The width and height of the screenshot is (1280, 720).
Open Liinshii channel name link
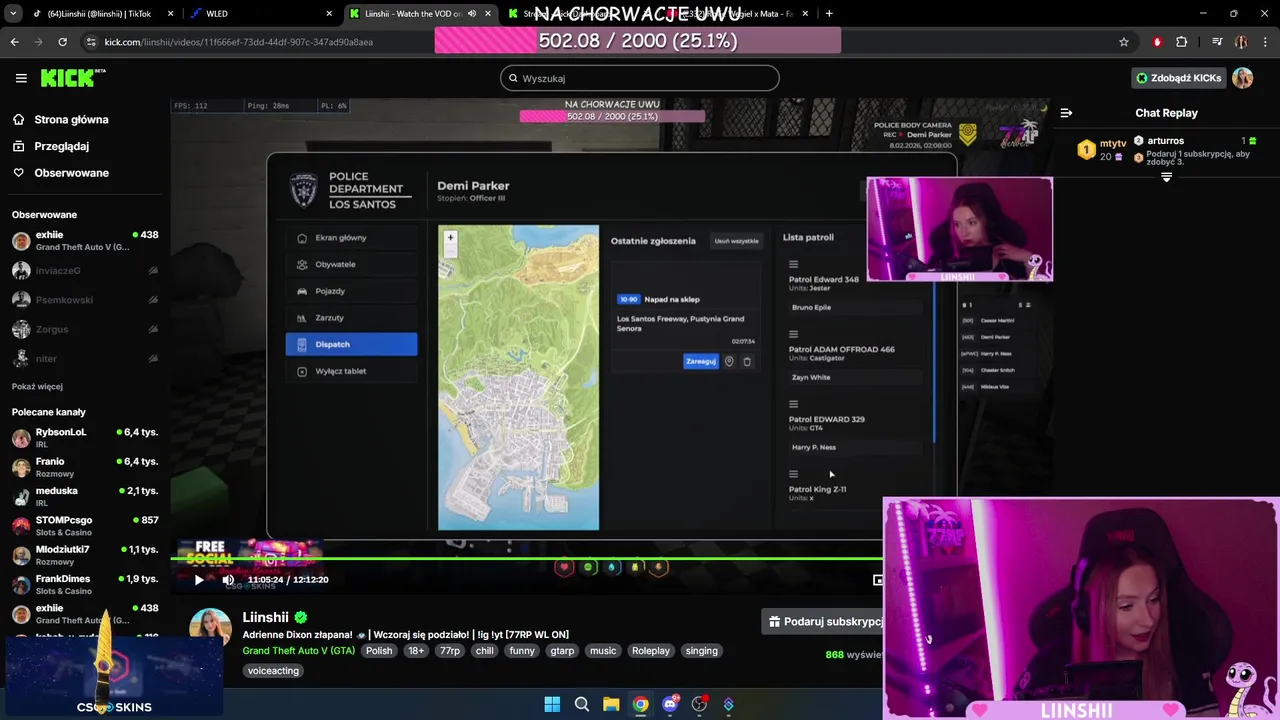tap(265, 617)
